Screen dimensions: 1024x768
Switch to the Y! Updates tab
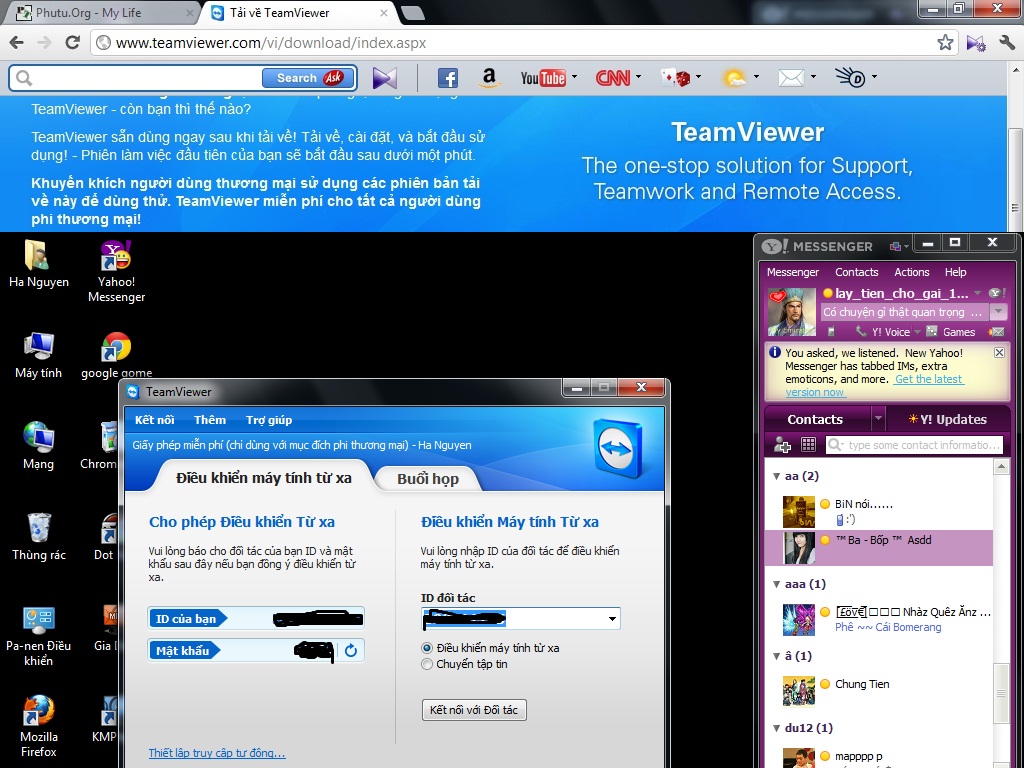point(948,419)
